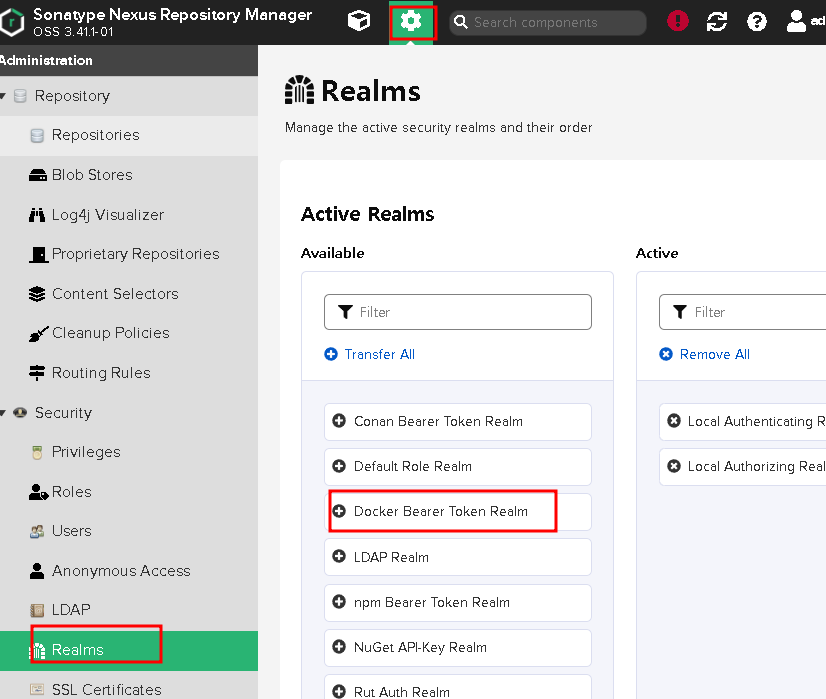
Task: Click the user account icon
Action: (x=795, y=22)
